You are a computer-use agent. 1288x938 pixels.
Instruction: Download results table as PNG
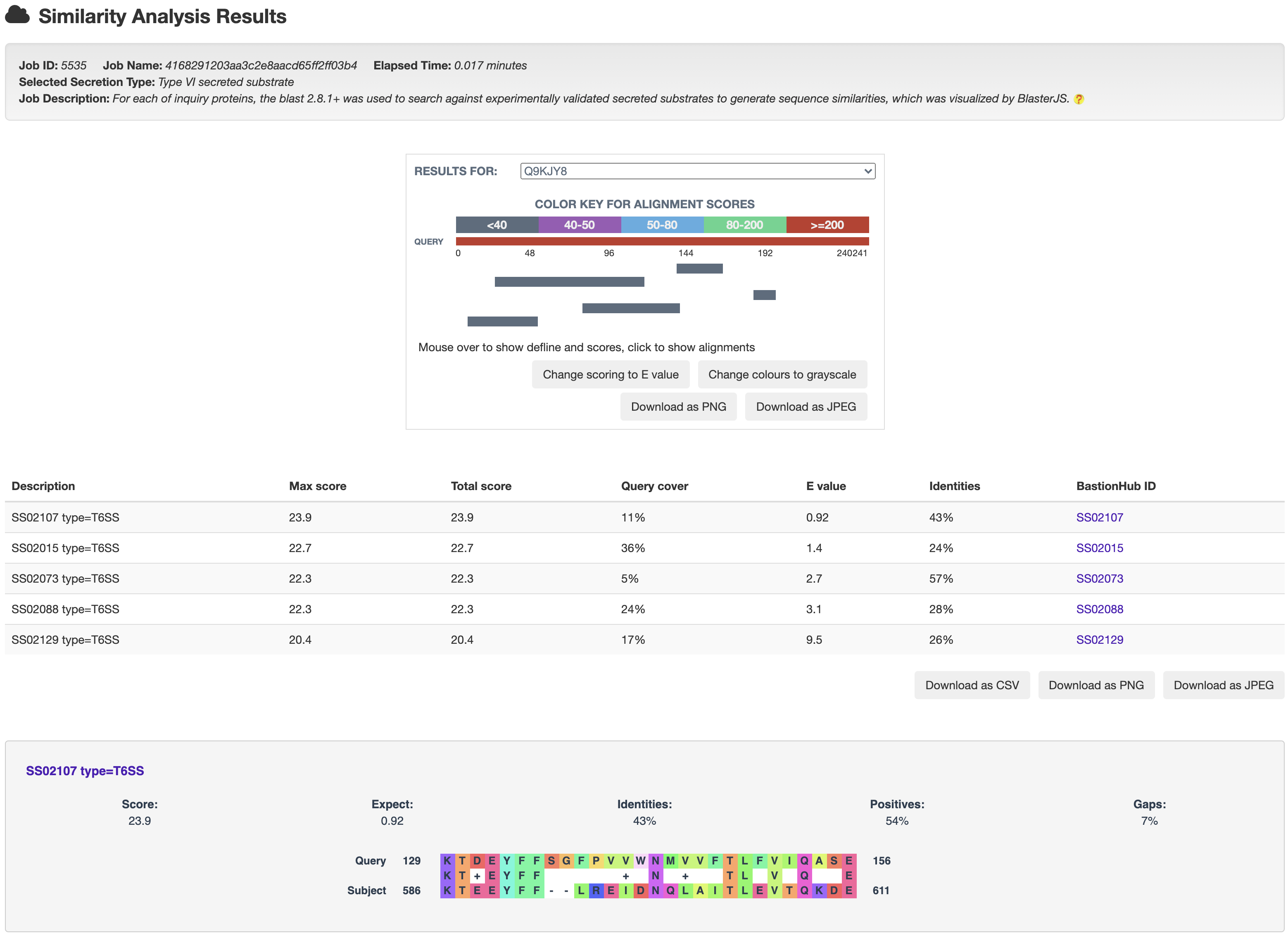[x=1096, y=685]
